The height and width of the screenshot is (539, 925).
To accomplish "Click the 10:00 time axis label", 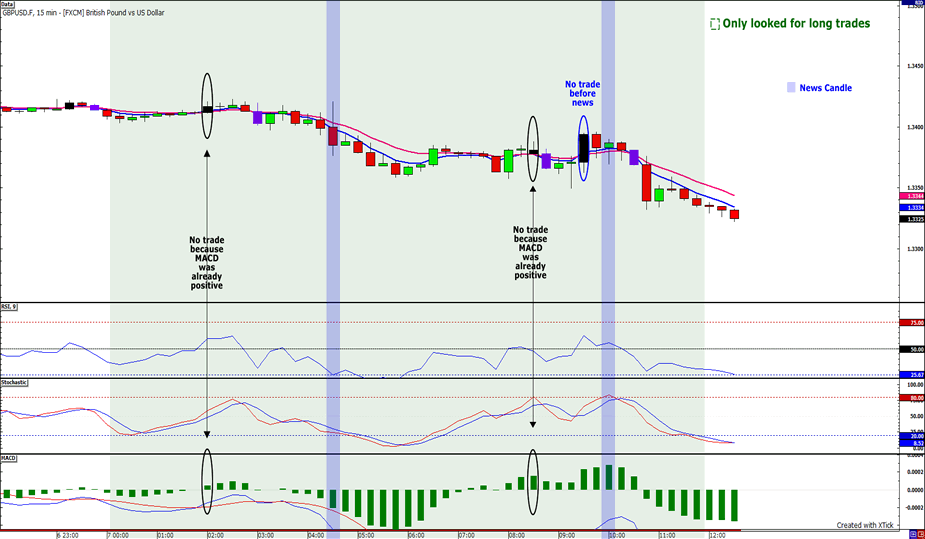I will point(617,535).
